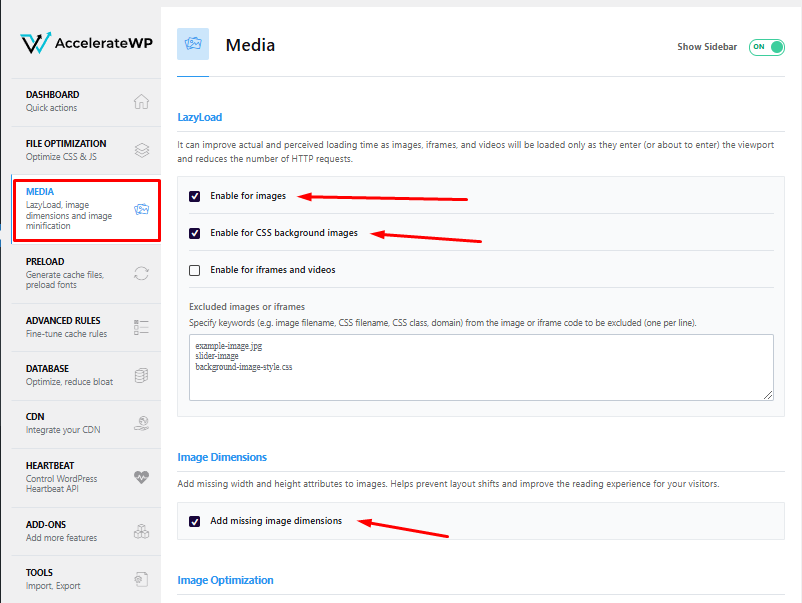Click the Advanced Rules list icon

[x=141, y=327]
